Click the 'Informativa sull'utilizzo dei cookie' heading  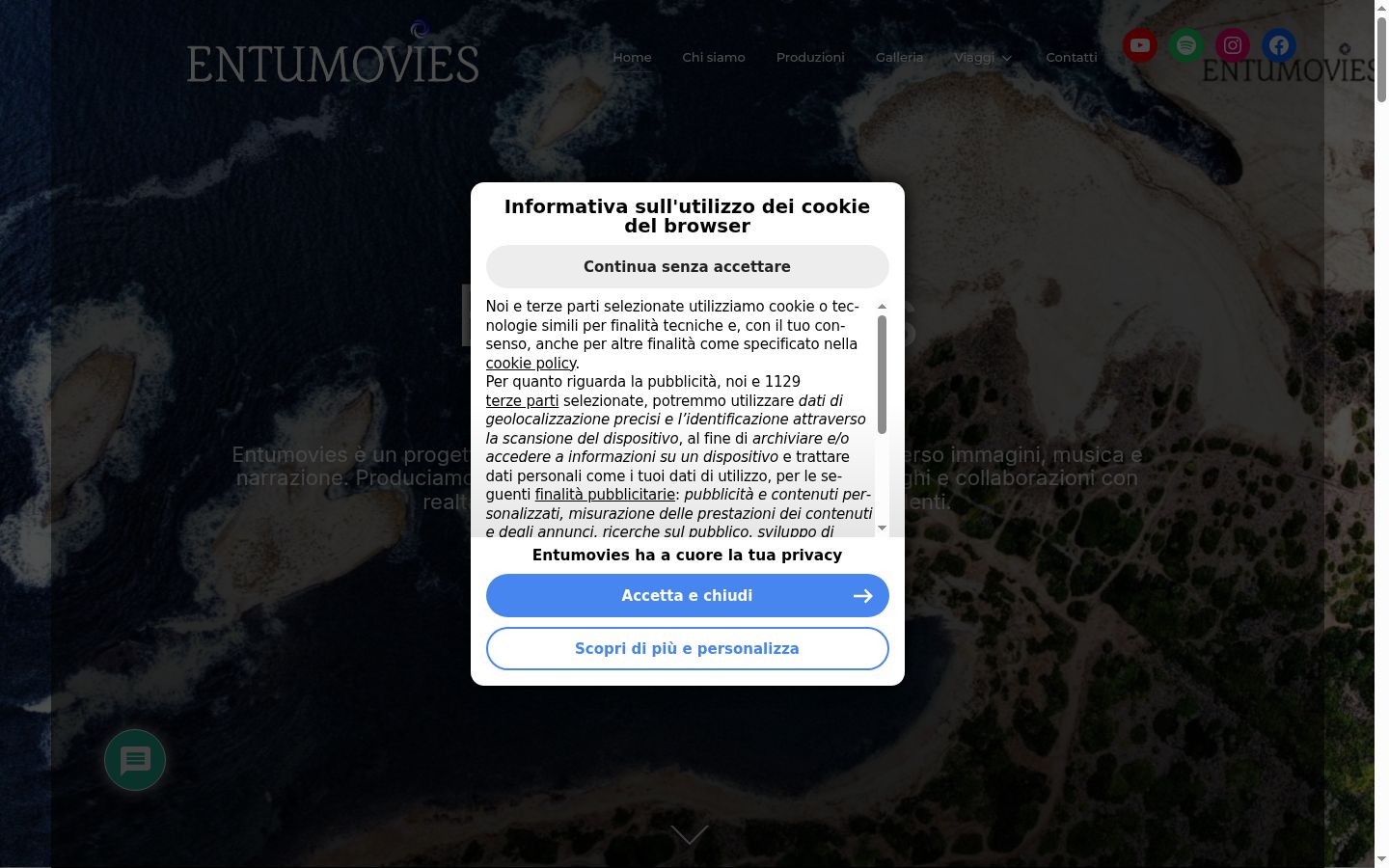687,216
